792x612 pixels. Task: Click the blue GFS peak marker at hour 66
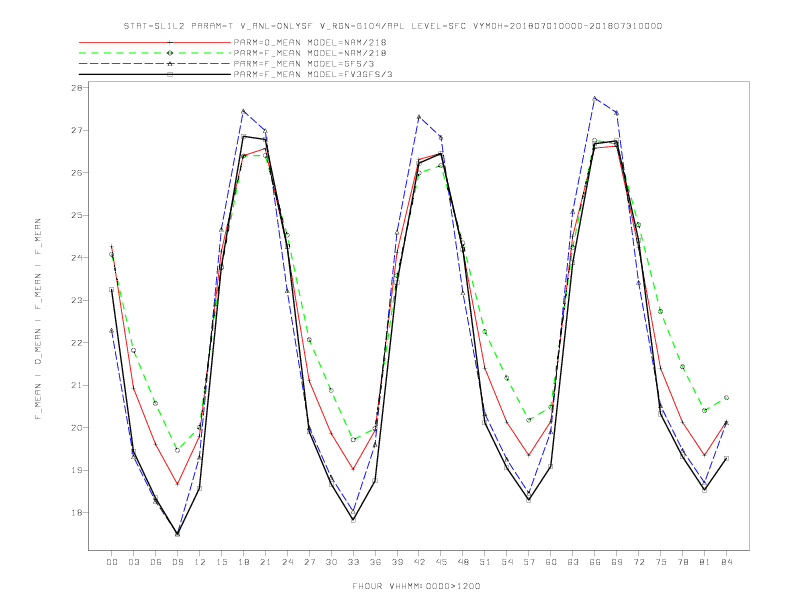(x=595, y=98)
